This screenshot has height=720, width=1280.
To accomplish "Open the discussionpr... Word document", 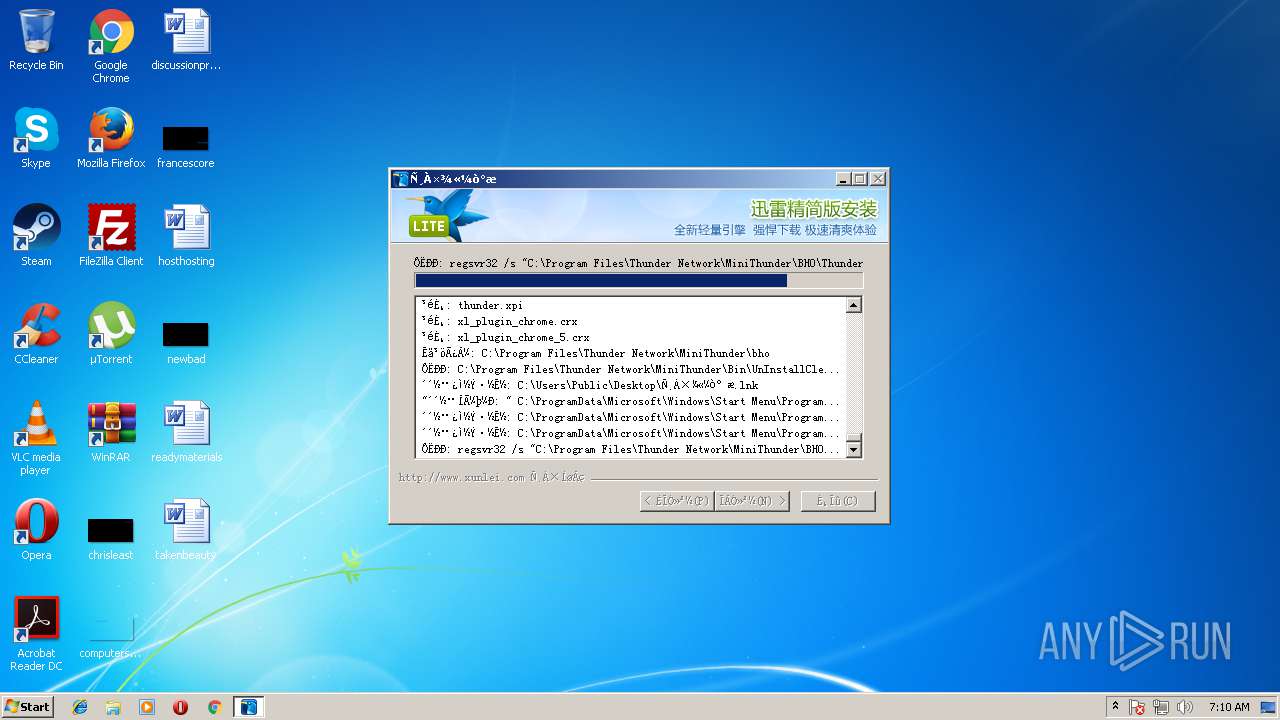I will coord(186,40).
